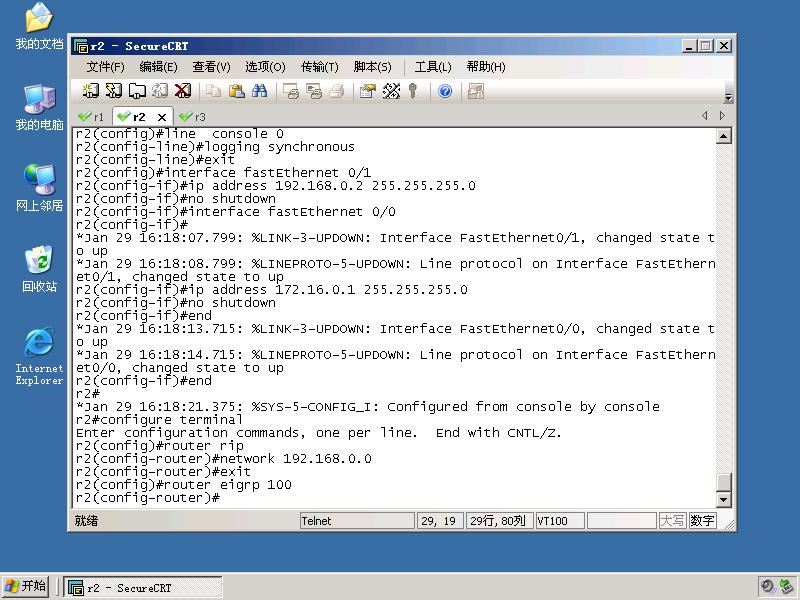Image resolution: width=800 pixels, height=600 pixels.
Task: Click the speaker system tray icon
Action: coord(767,586)
